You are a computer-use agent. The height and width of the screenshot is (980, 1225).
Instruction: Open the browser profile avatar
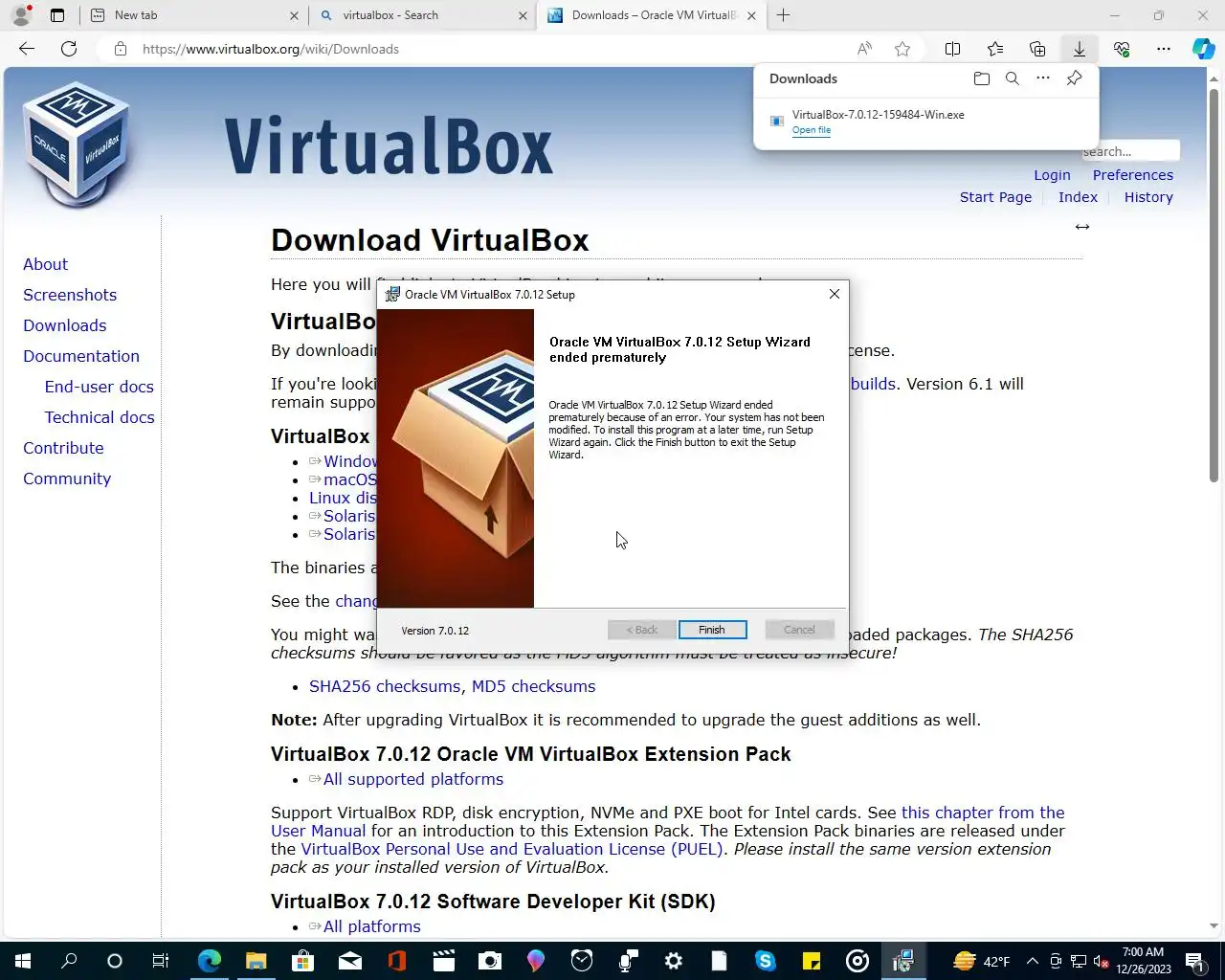(x=21, y=15)
